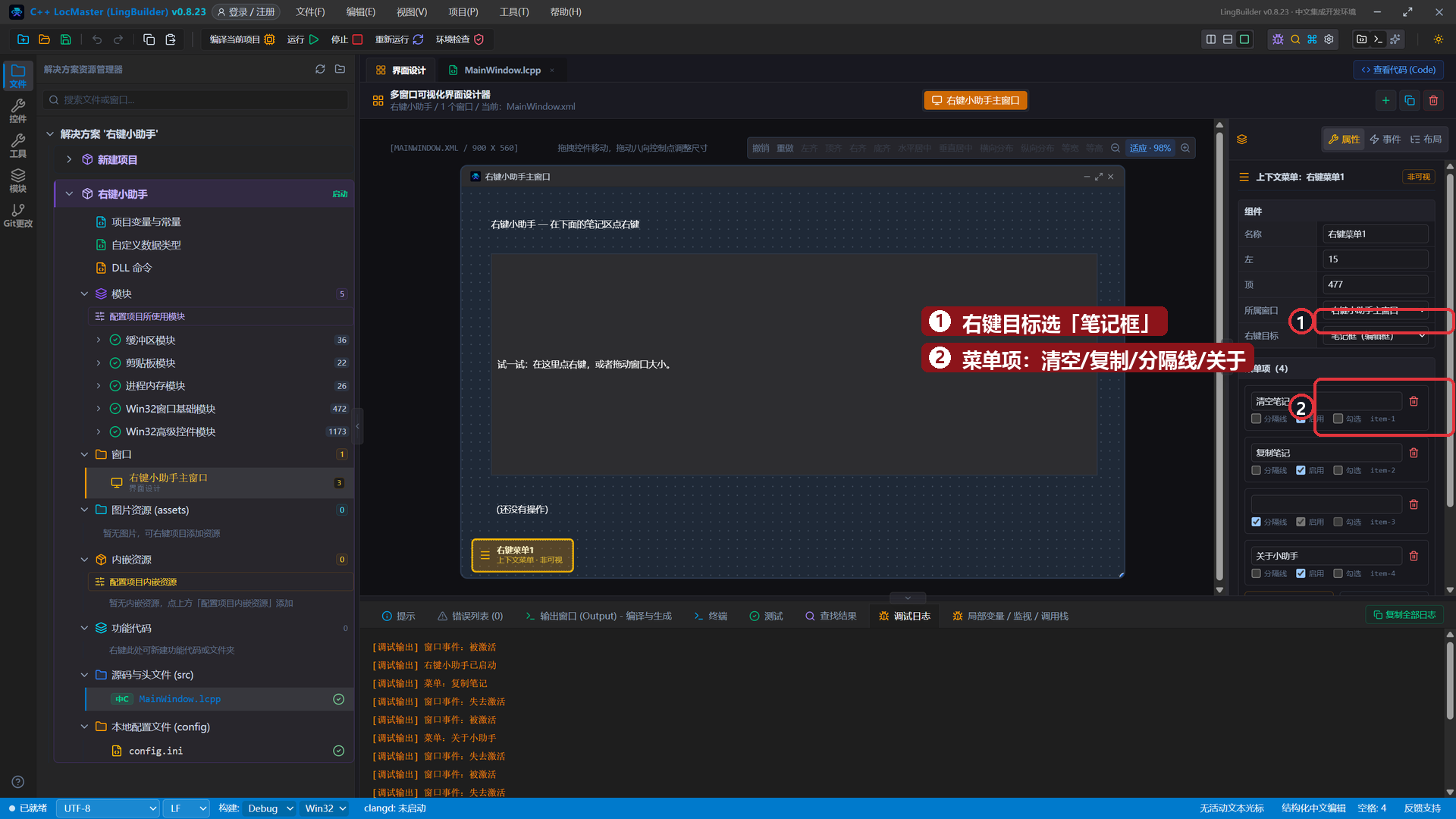Click 运行 button
The image size is (1456, 819).
[303, 39]
